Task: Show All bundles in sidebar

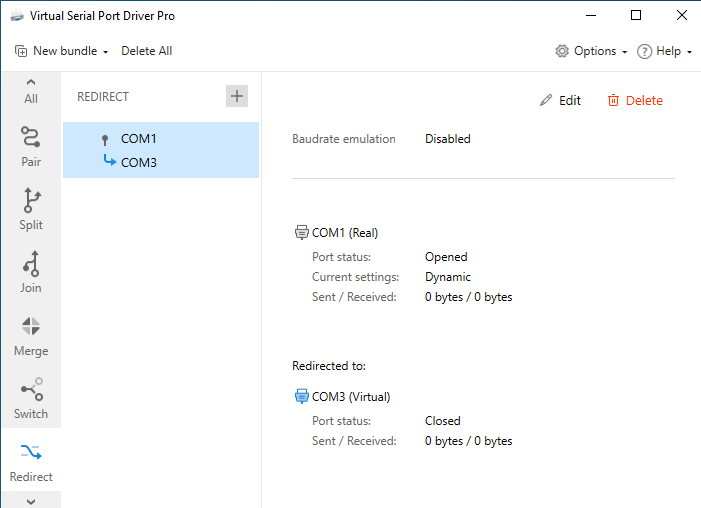Action: tap(31, 98)
